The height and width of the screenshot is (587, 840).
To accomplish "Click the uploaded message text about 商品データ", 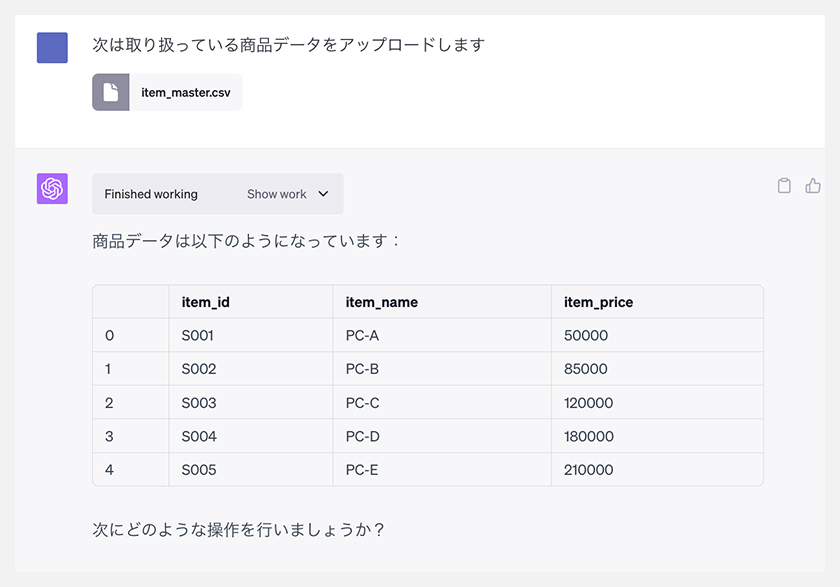I will (x=289, y=44).
